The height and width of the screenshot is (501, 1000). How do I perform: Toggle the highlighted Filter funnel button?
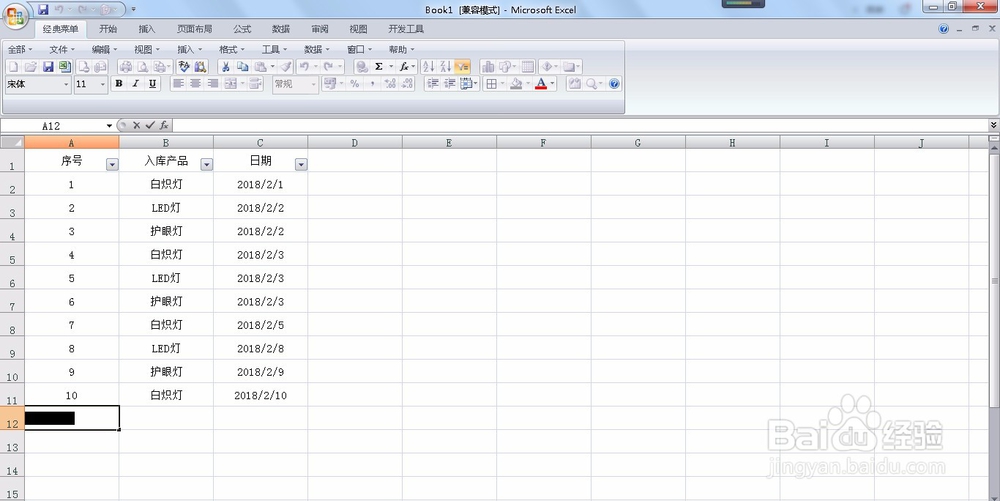point(462,66)
